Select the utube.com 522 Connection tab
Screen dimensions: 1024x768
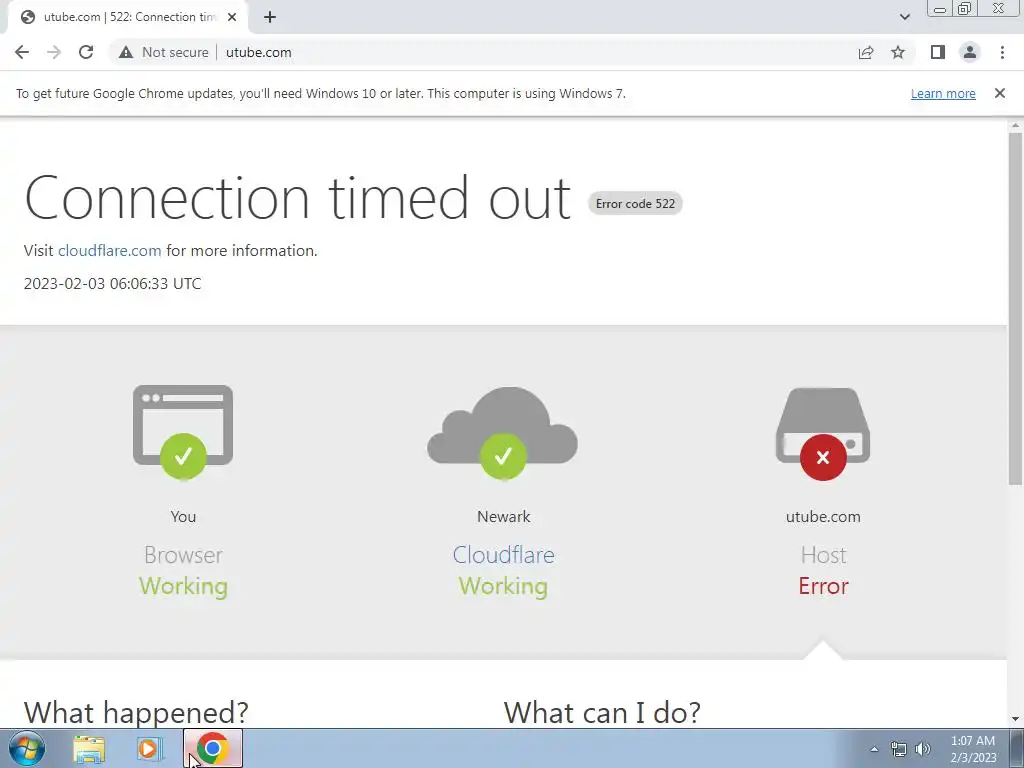pos(128,17)
